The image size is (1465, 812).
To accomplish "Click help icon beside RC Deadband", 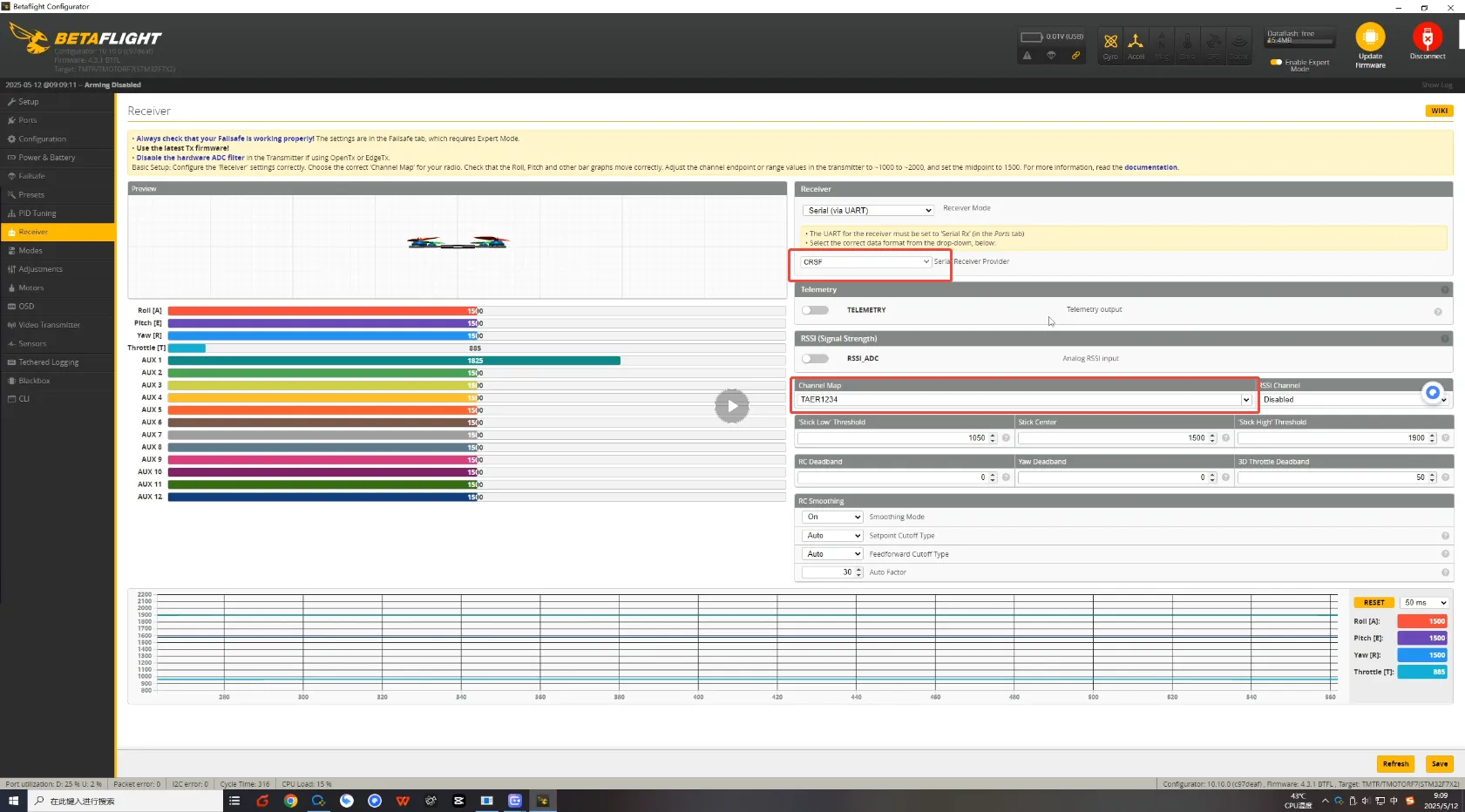I will (1006, 477).
